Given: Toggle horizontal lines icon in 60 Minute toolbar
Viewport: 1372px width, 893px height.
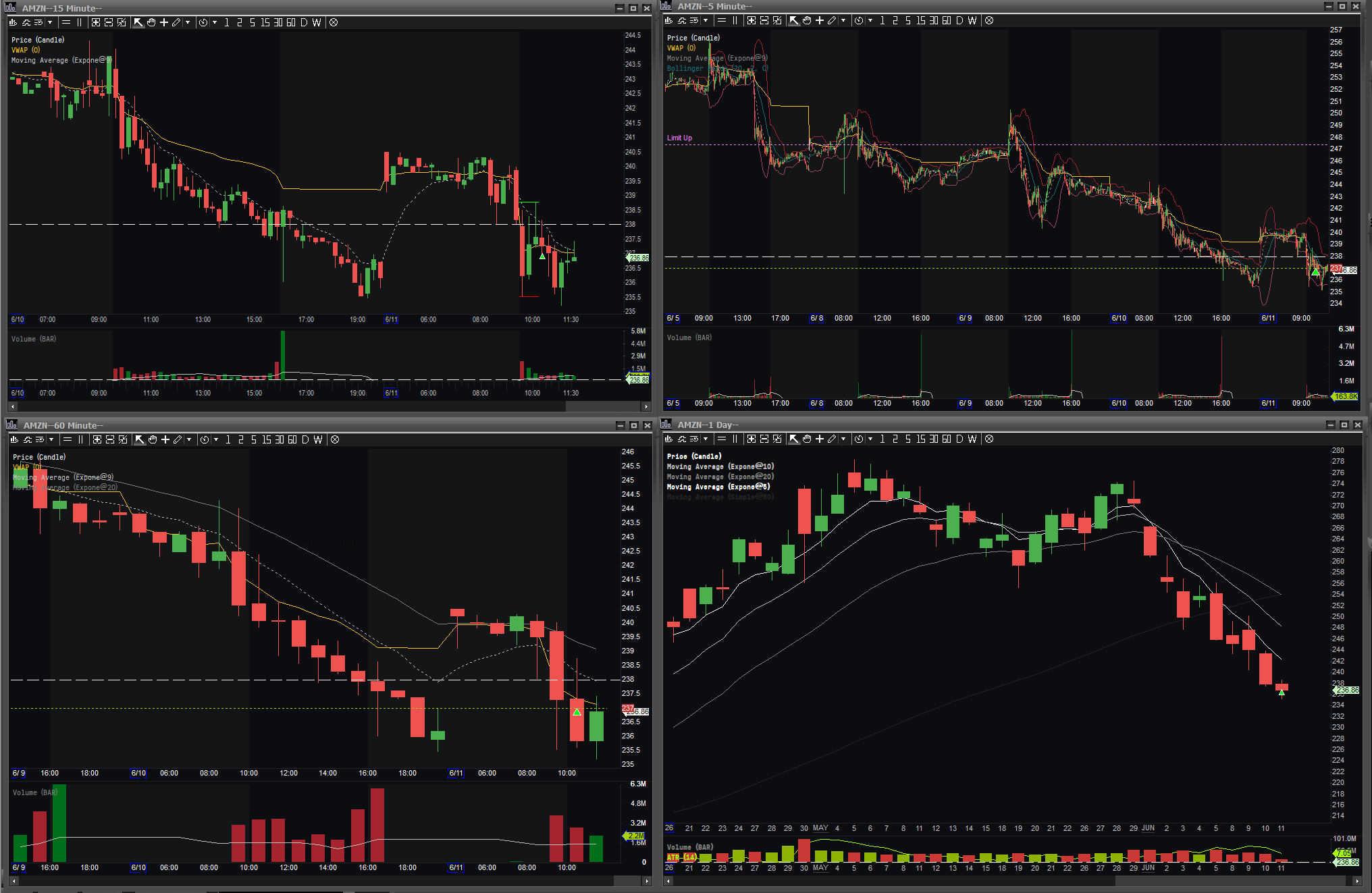Looking at the screenshot, I should click(x=68, y=439).
